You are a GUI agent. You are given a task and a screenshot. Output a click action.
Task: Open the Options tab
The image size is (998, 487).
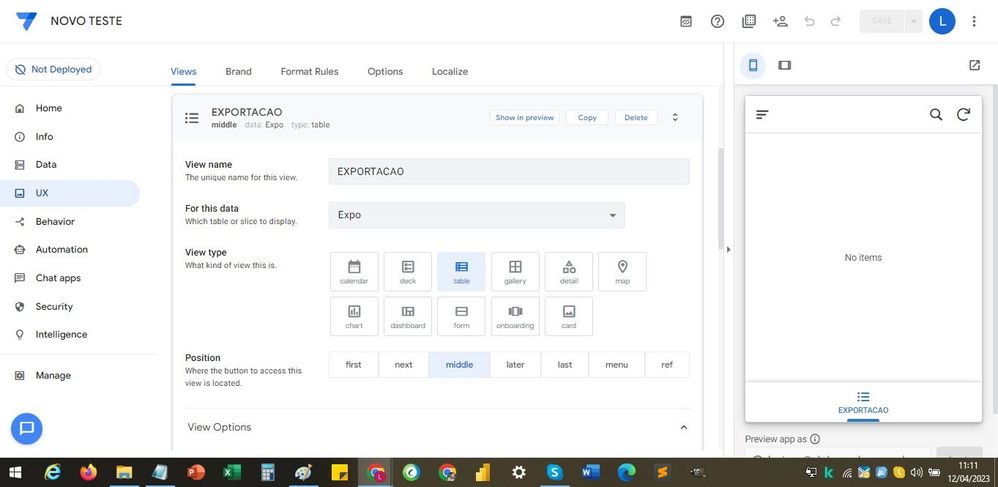(x=385, y=71)
